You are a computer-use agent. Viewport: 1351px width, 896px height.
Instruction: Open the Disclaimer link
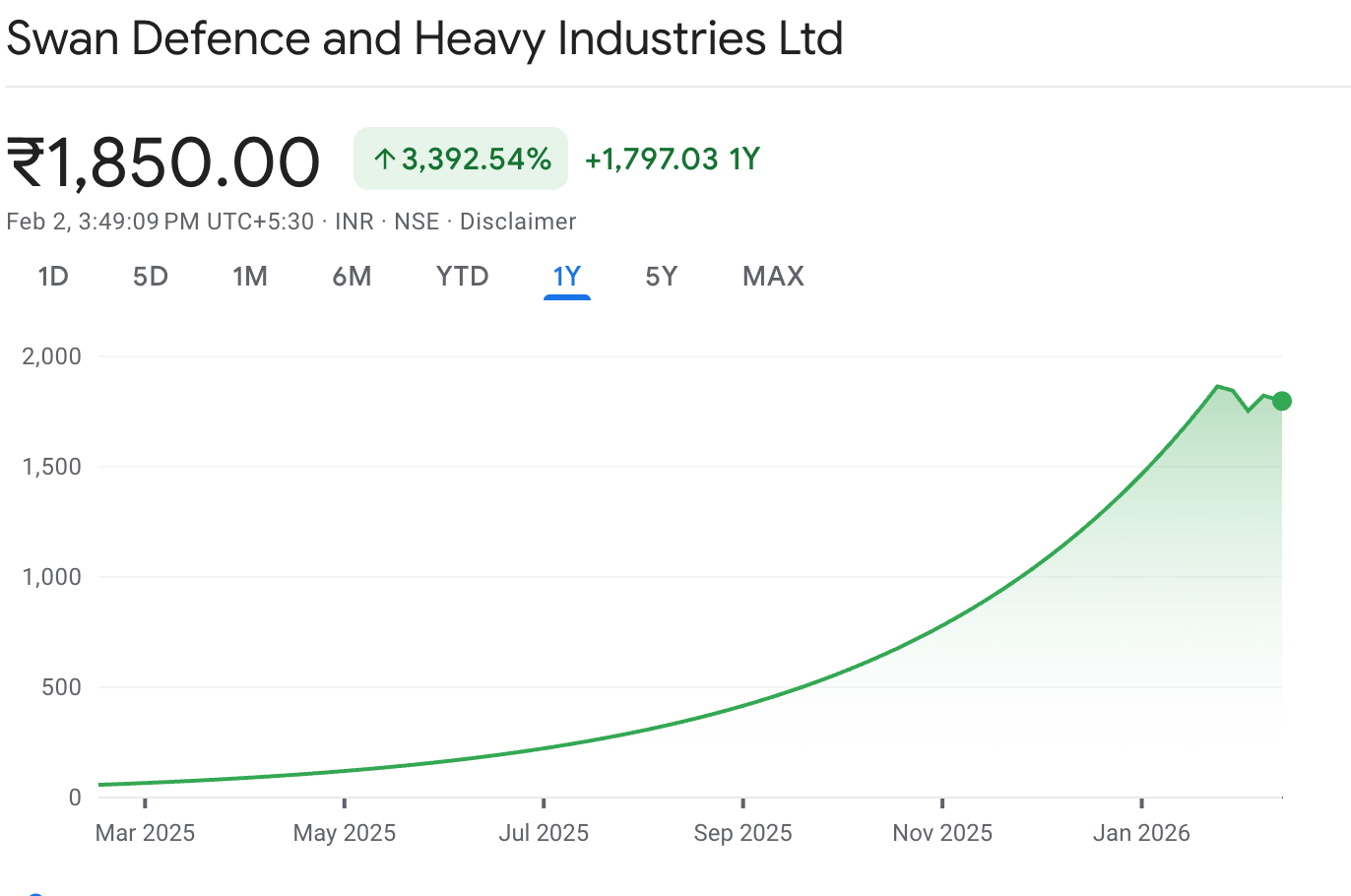click(x=518, y=222)
